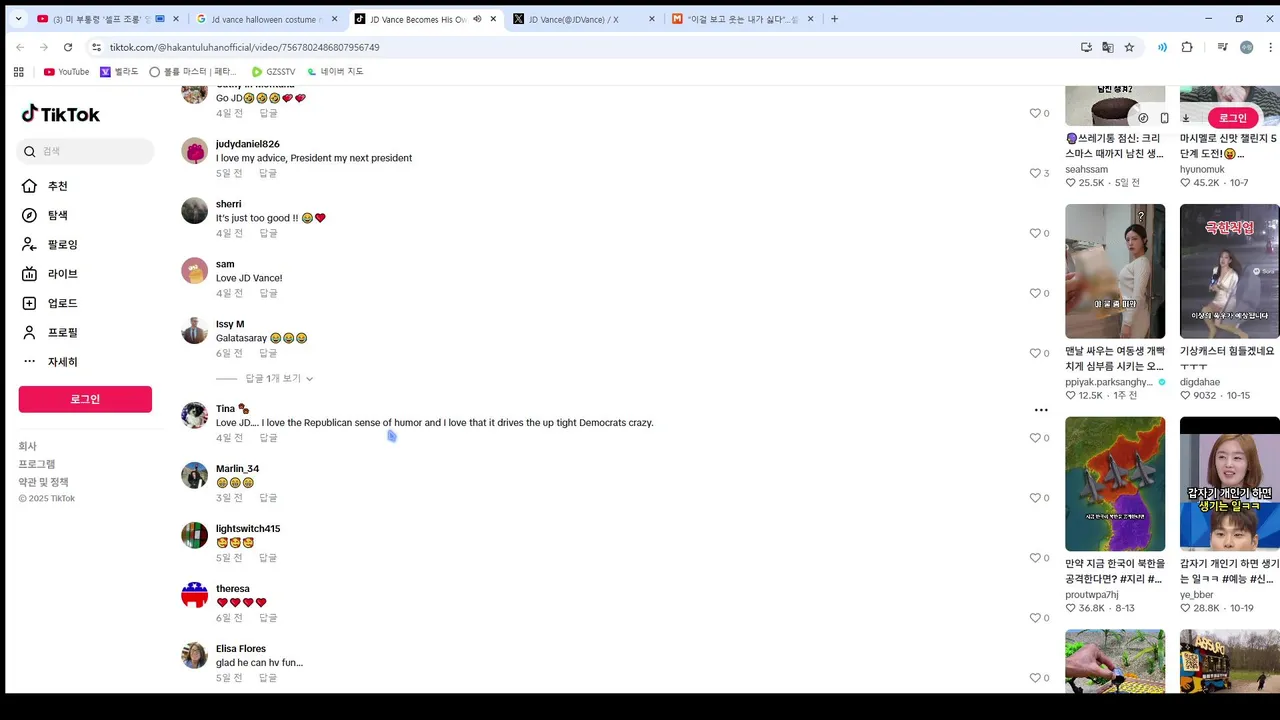
Task: Bookmark this page with star icon
Action: [x=1129, y=47]
